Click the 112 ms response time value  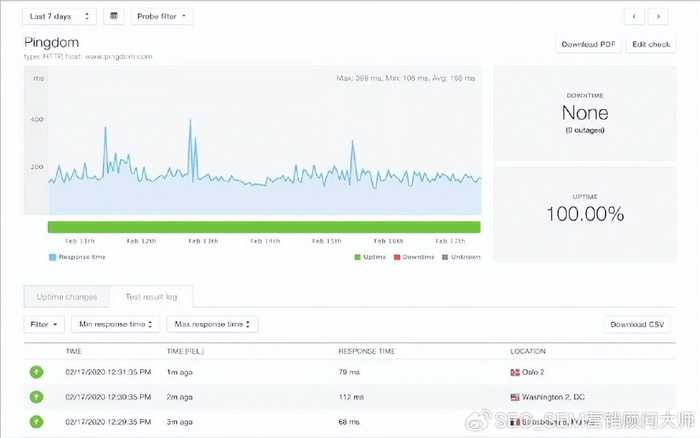coord(351,397)
